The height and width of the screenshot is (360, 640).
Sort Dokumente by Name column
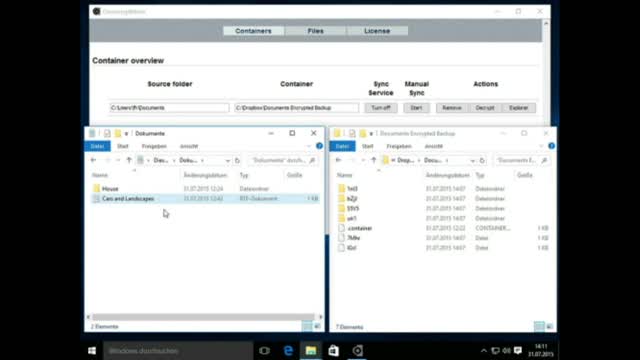100,175
